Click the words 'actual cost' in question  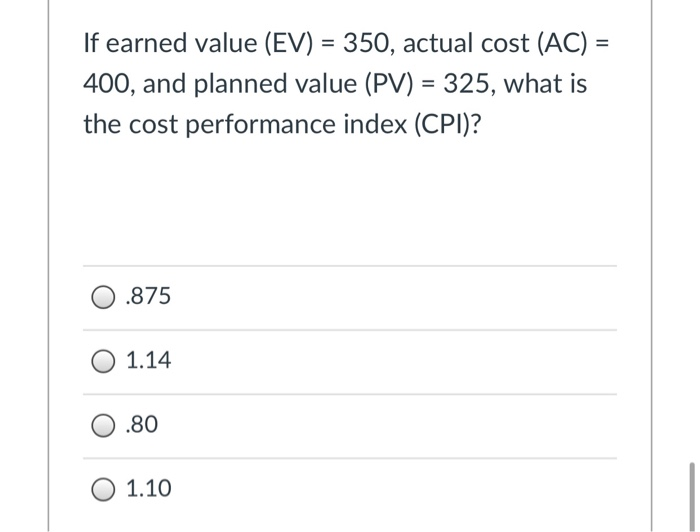(467, 44)
